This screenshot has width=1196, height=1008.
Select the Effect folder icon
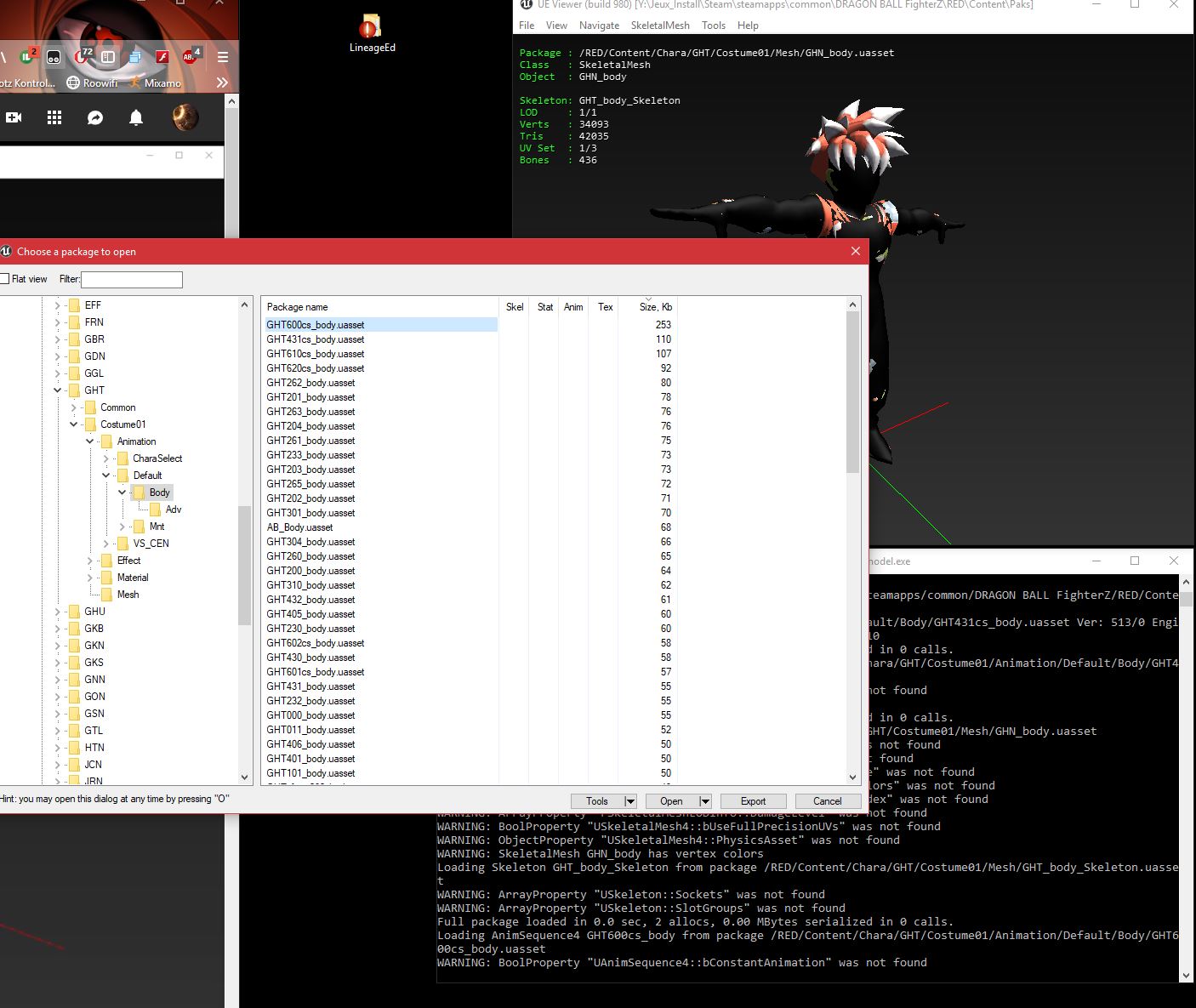107,560
